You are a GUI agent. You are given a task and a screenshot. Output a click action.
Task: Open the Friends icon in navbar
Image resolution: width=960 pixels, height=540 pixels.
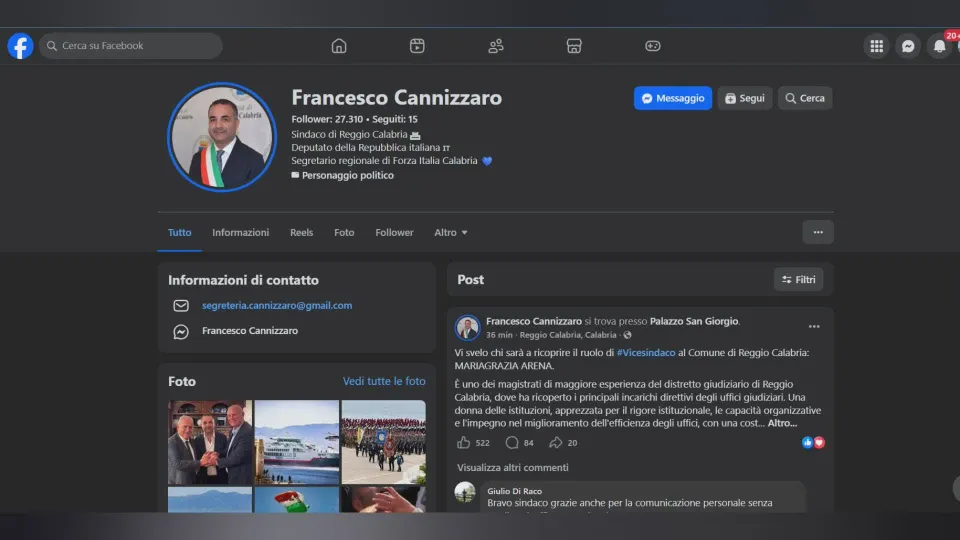(495, 46)
